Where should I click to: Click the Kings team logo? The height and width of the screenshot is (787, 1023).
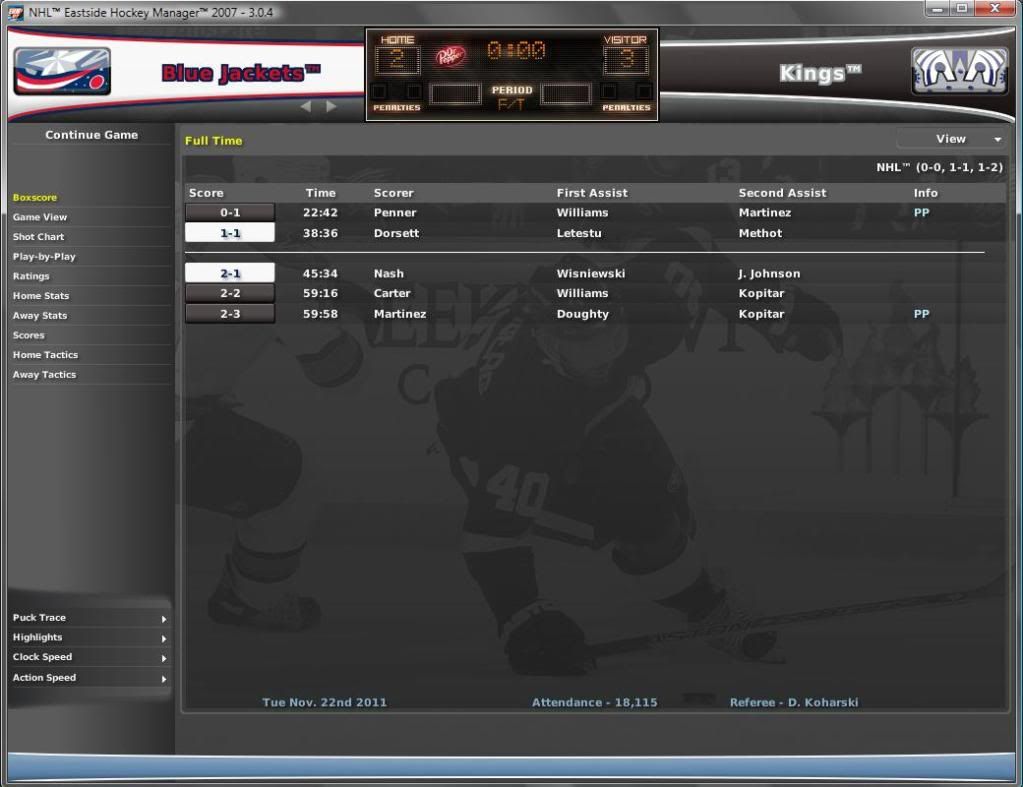coord(959,70)
